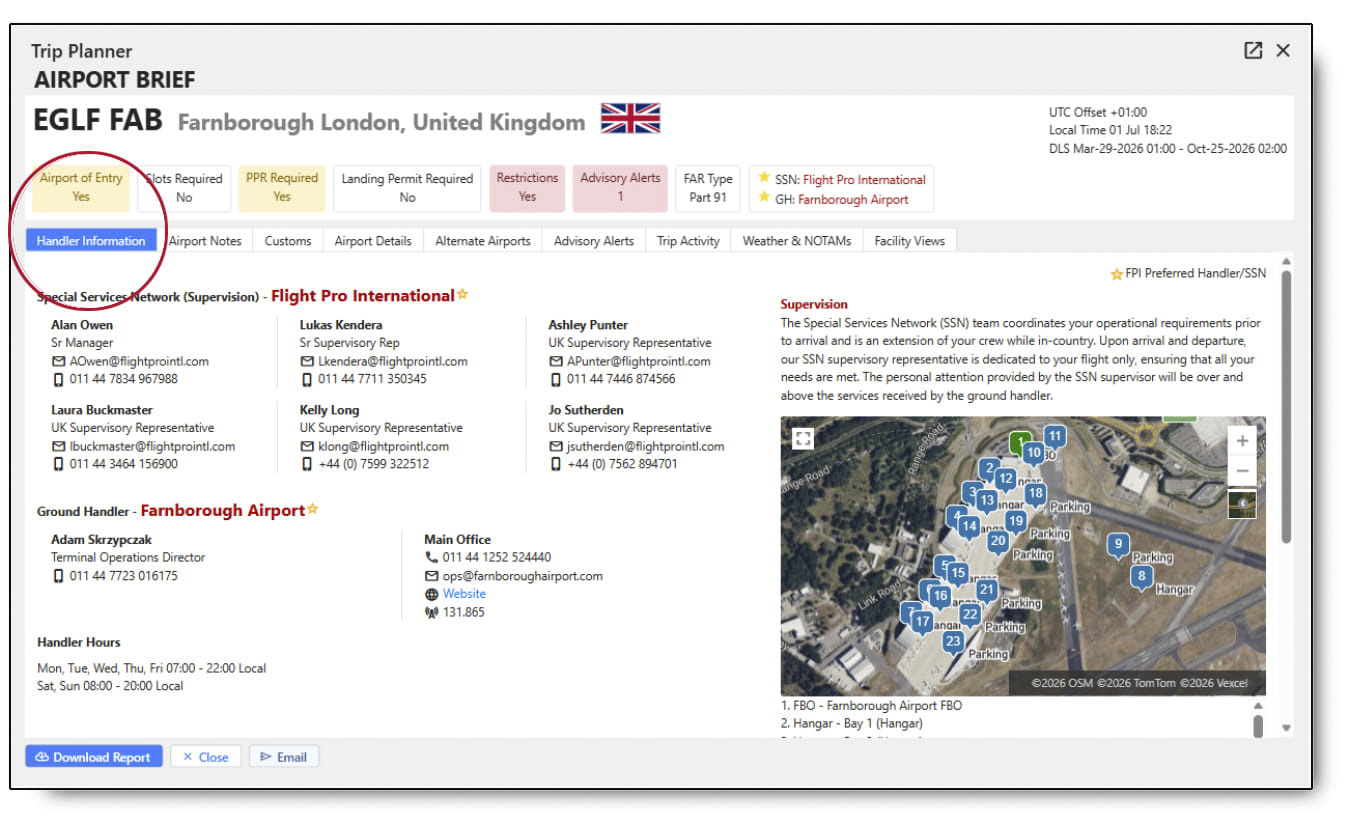The width and height of the screenshot is (1368, 828).
Task: Download the airport brief report
Action: pyautogui.click(x=93, y=757)
